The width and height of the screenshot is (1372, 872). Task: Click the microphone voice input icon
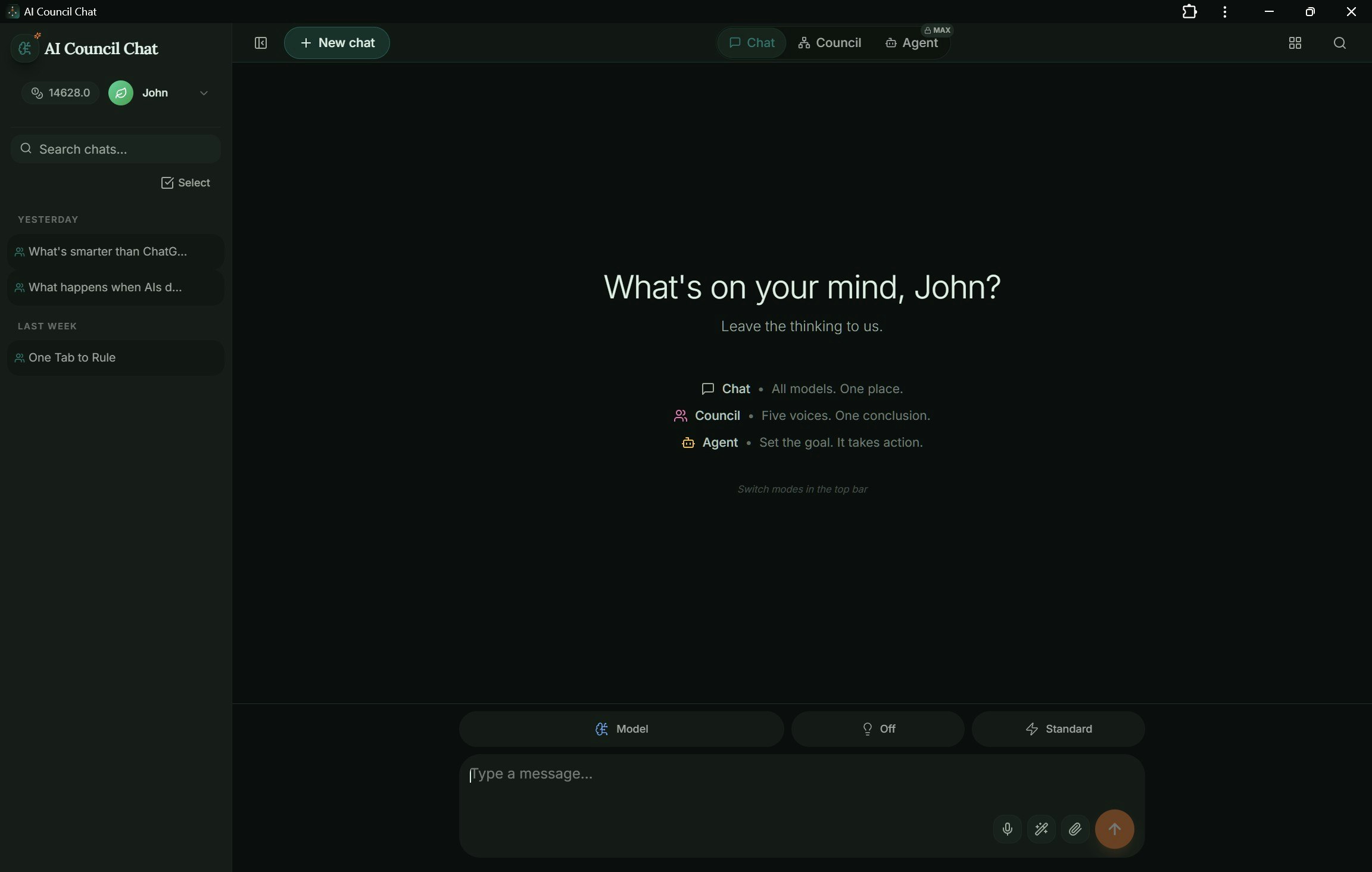pos(1007,829)
